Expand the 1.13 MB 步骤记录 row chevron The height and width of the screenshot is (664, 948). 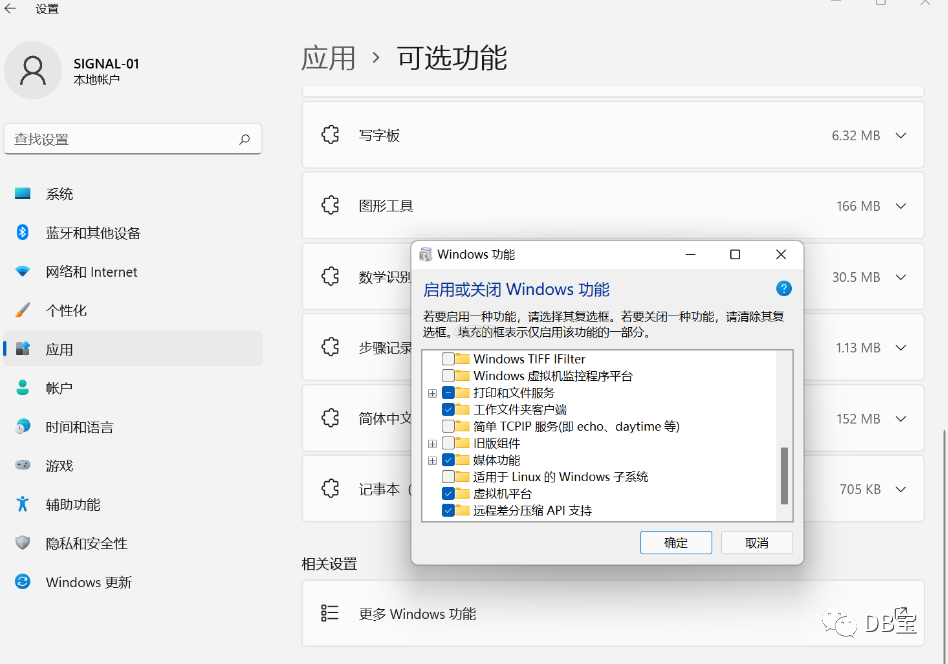tap(901, 348)
